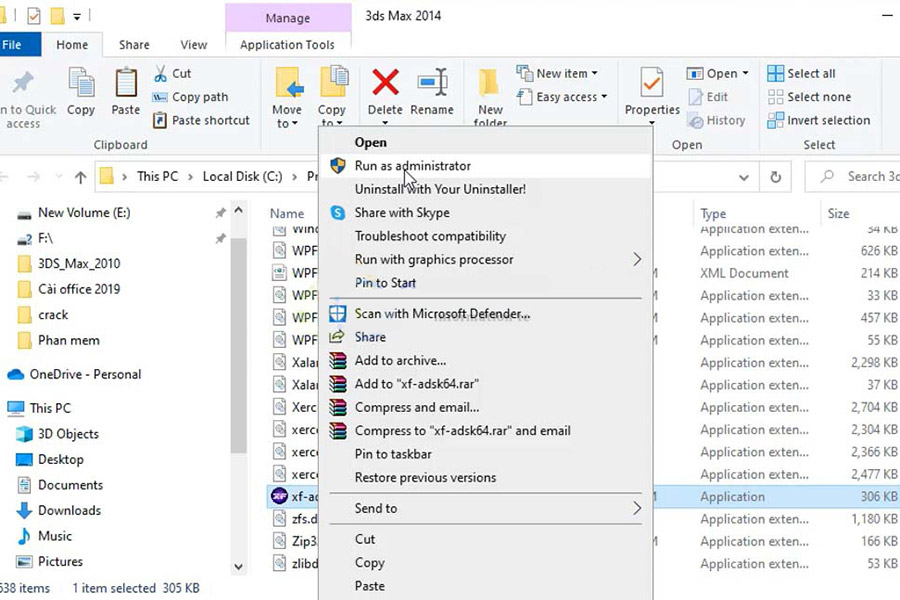Click the Size column header
The width and height of the screenshot is (900, 600).
[x=839, y=214]
